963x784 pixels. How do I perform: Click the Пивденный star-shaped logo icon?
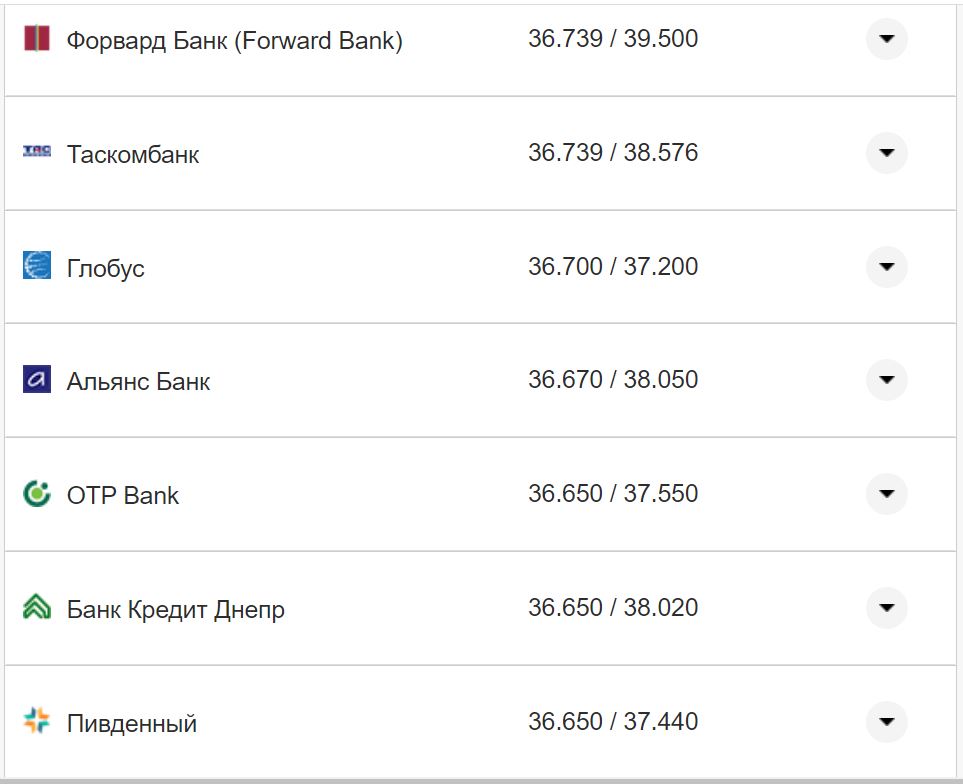coord(36,721)
